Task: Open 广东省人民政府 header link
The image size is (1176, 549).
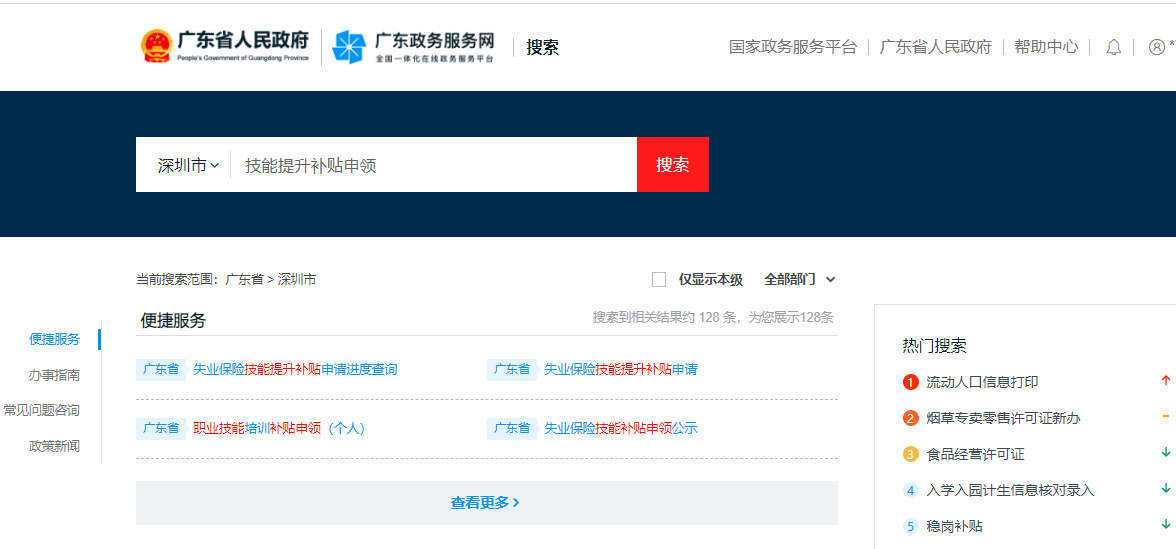Action: [935, 47]
